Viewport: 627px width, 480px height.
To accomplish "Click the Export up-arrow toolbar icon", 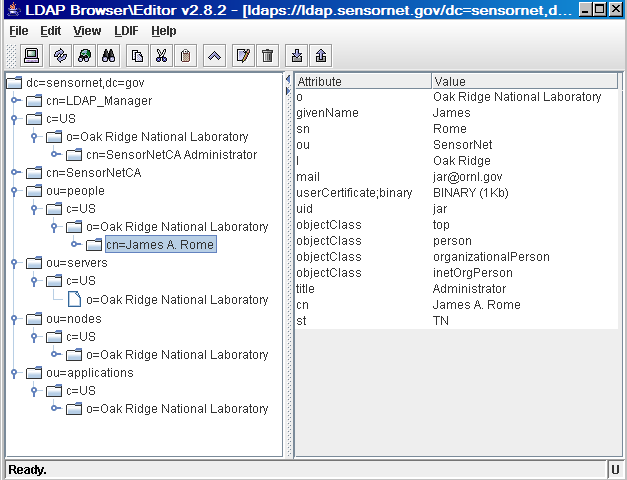I will pyautogui.click(x=320, y=56).
